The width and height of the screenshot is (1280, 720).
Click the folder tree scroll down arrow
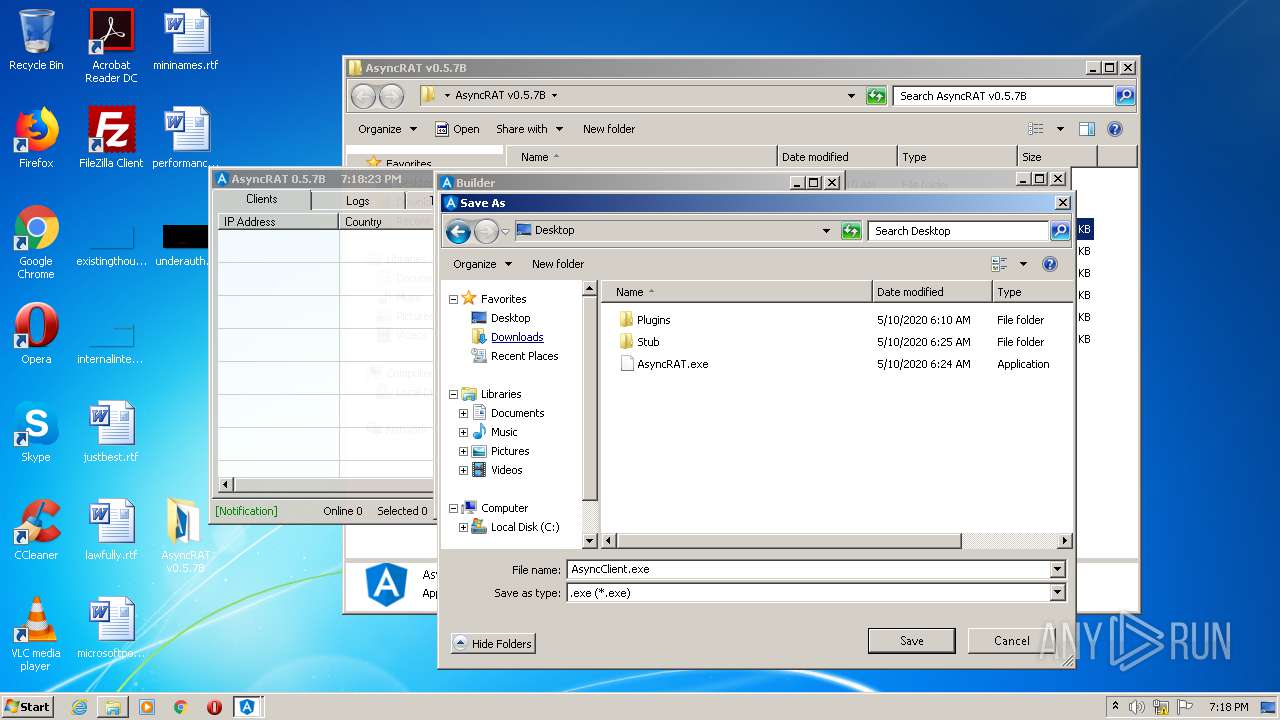[590, 541]
